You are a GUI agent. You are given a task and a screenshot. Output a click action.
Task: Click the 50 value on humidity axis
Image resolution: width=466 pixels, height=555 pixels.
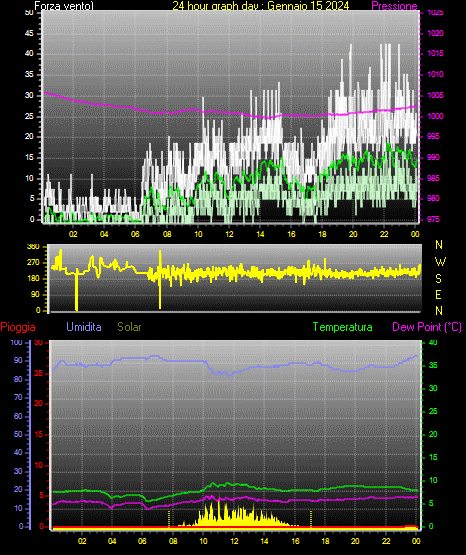coord(18,434)
